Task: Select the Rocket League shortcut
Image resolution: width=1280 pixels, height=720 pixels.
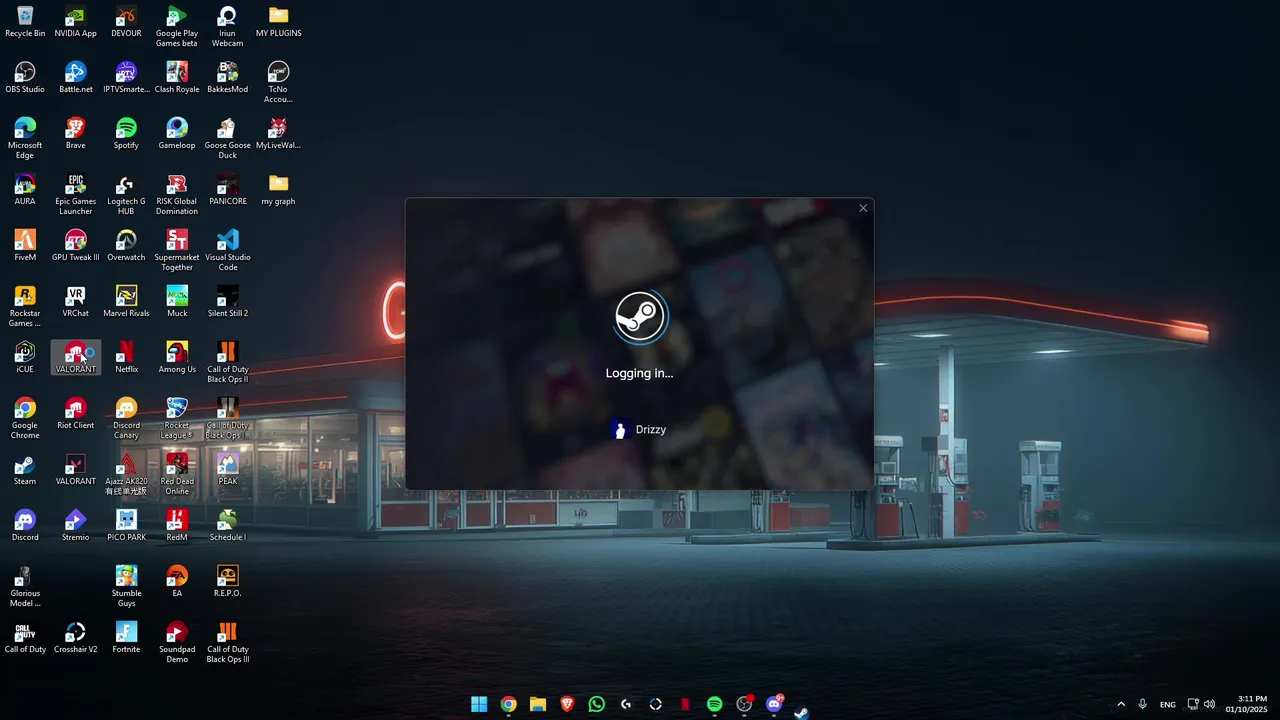Action: coord(177,419)
